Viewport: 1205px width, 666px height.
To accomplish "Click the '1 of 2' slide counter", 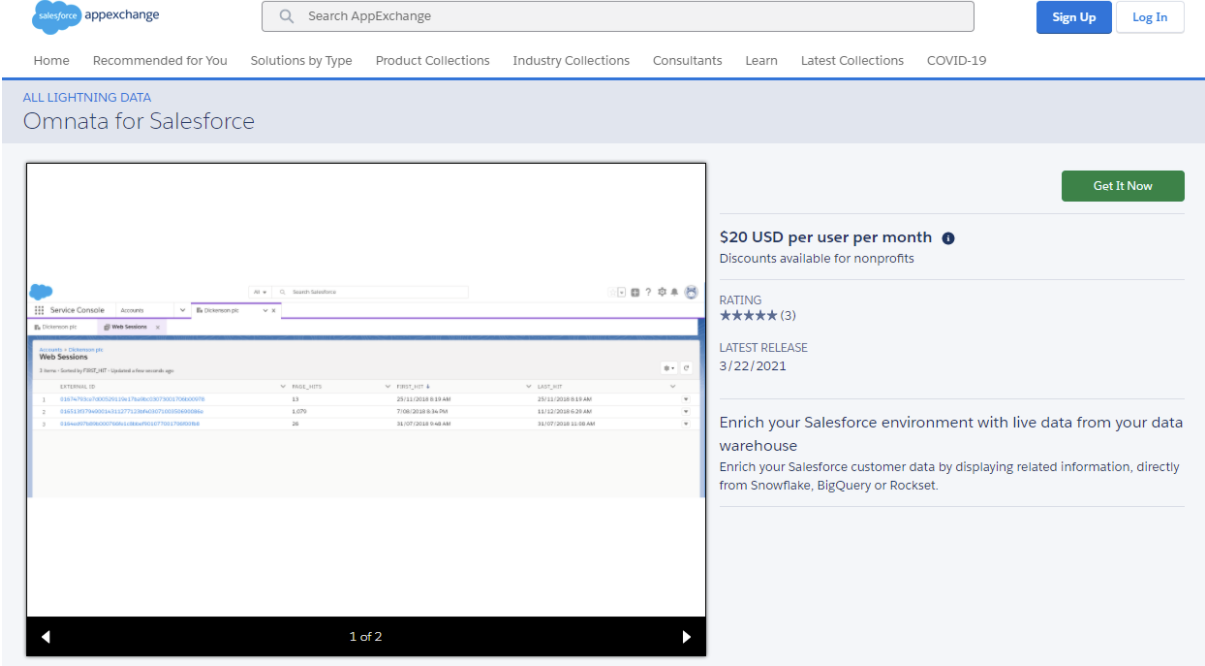I will pyautogui.click(x=366, y=637).
